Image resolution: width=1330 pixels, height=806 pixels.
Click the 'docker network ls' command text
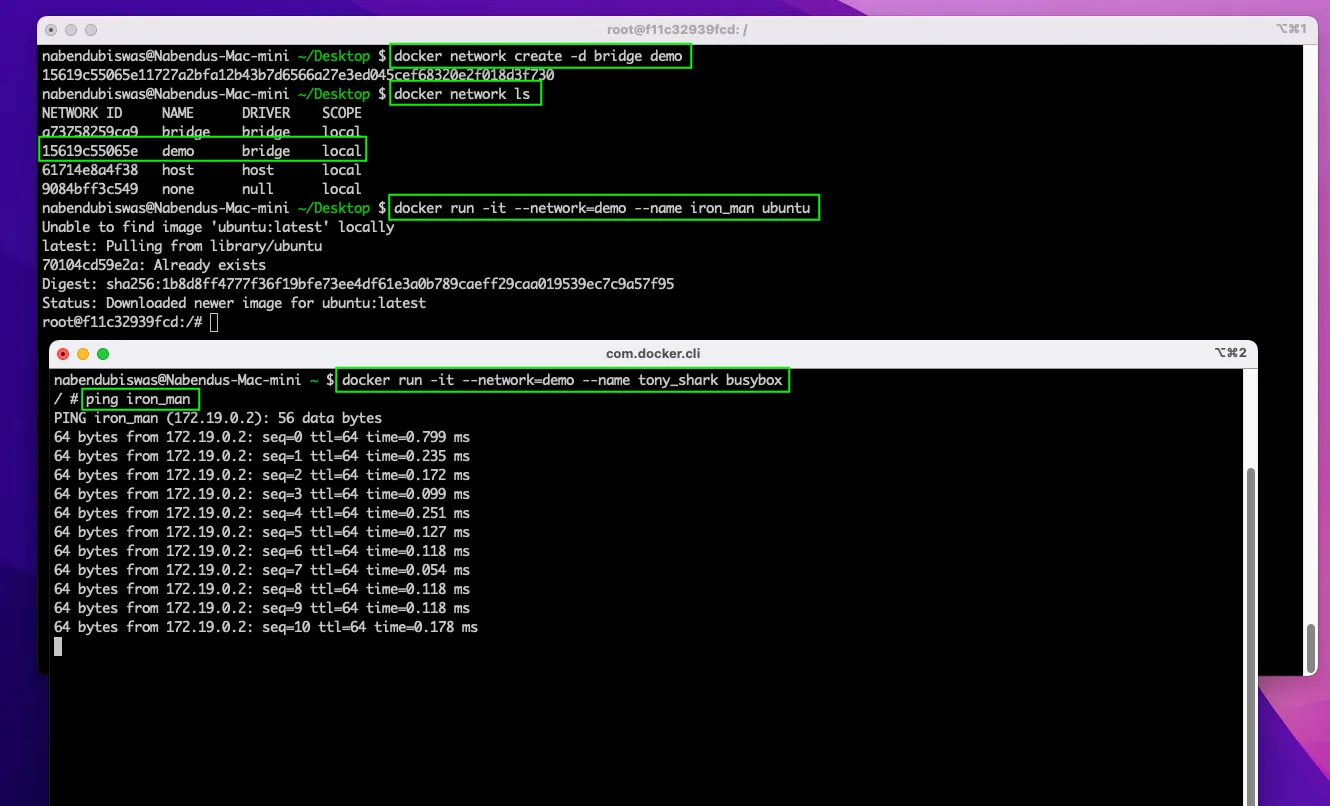464,94
